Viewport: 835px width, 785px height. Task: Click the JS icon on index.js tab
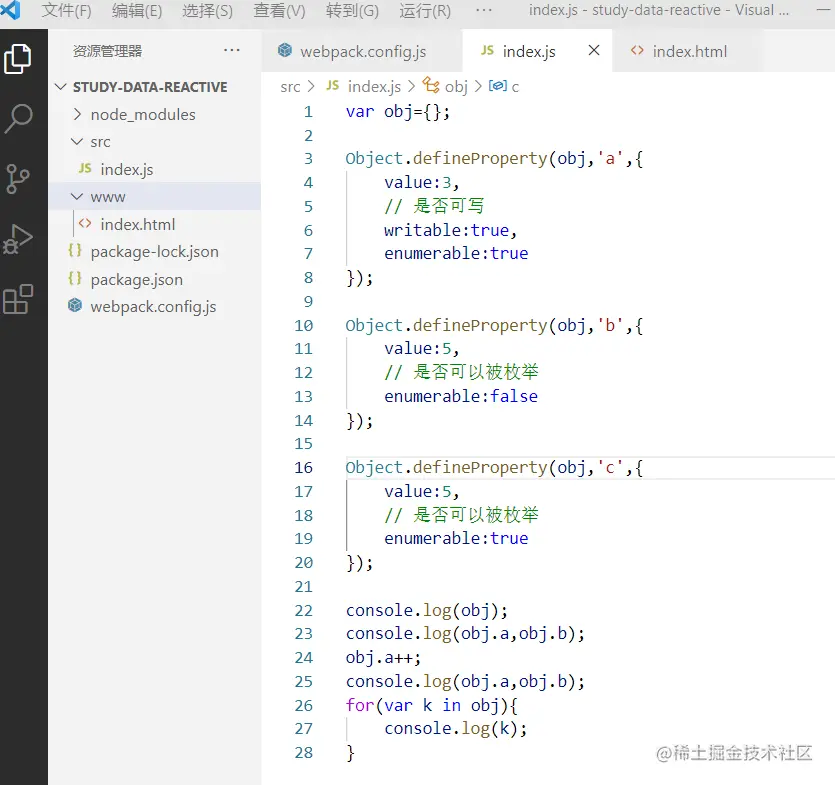(x=487, y=51)
